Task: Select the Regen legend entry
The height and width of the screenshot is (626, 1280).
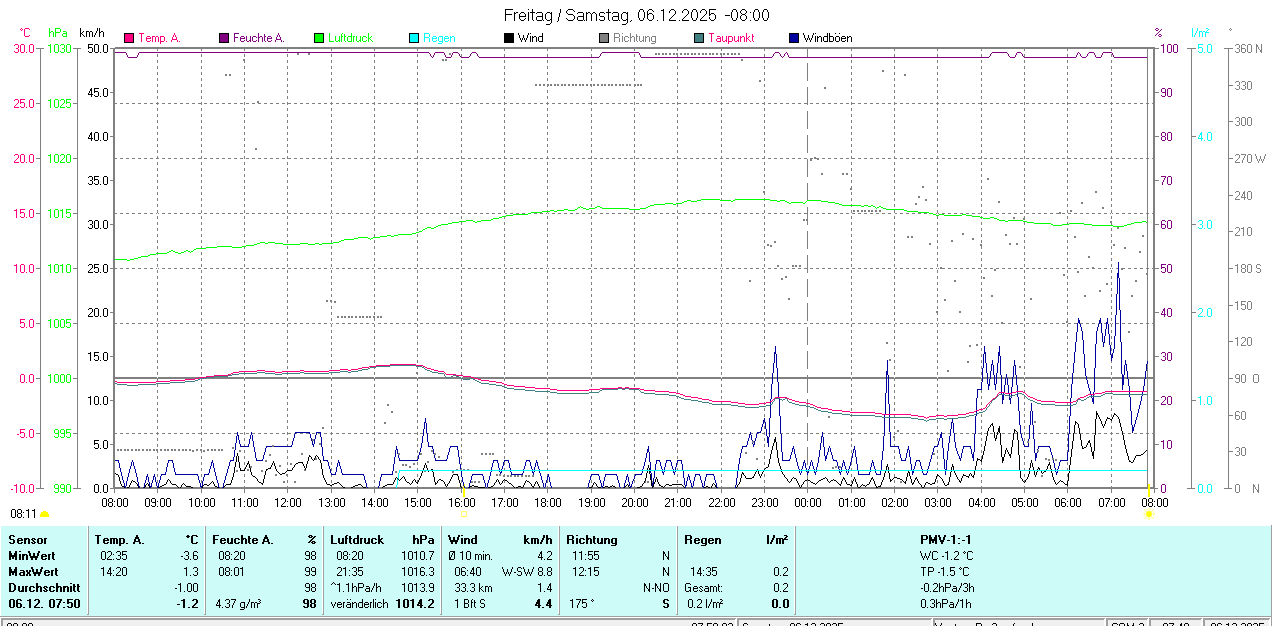Action: click(x=435, y=37)
